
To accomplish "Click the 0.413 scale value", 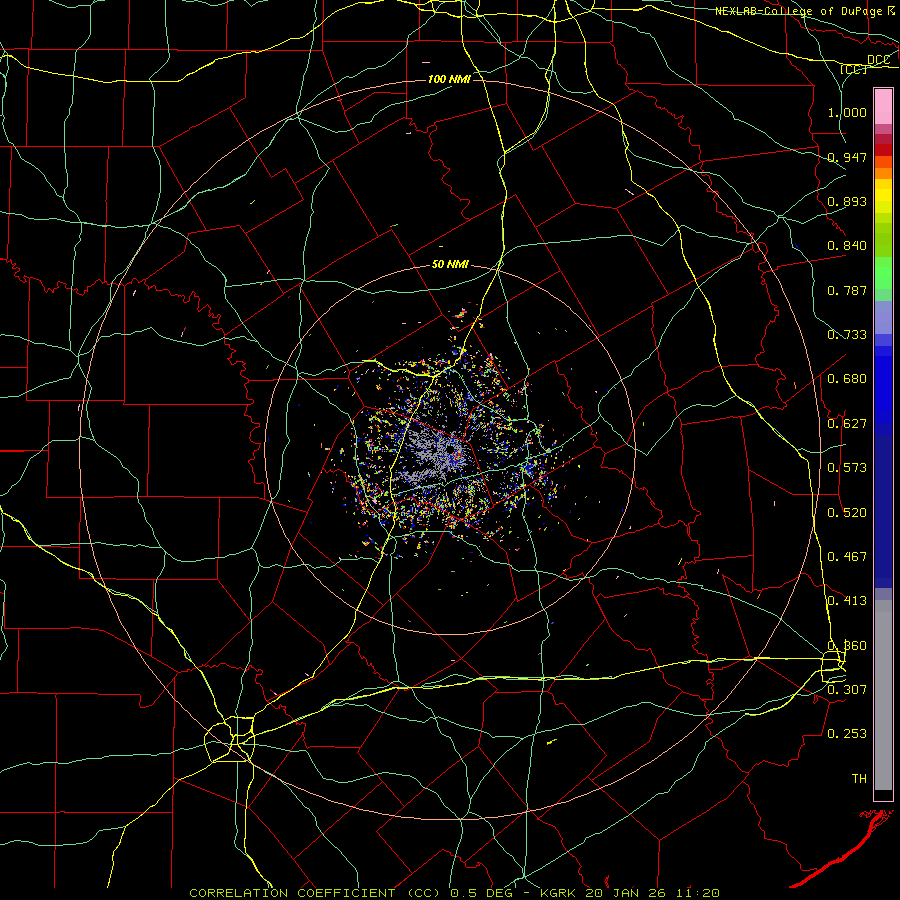I will pyautogui.click(x=847, y=601).
